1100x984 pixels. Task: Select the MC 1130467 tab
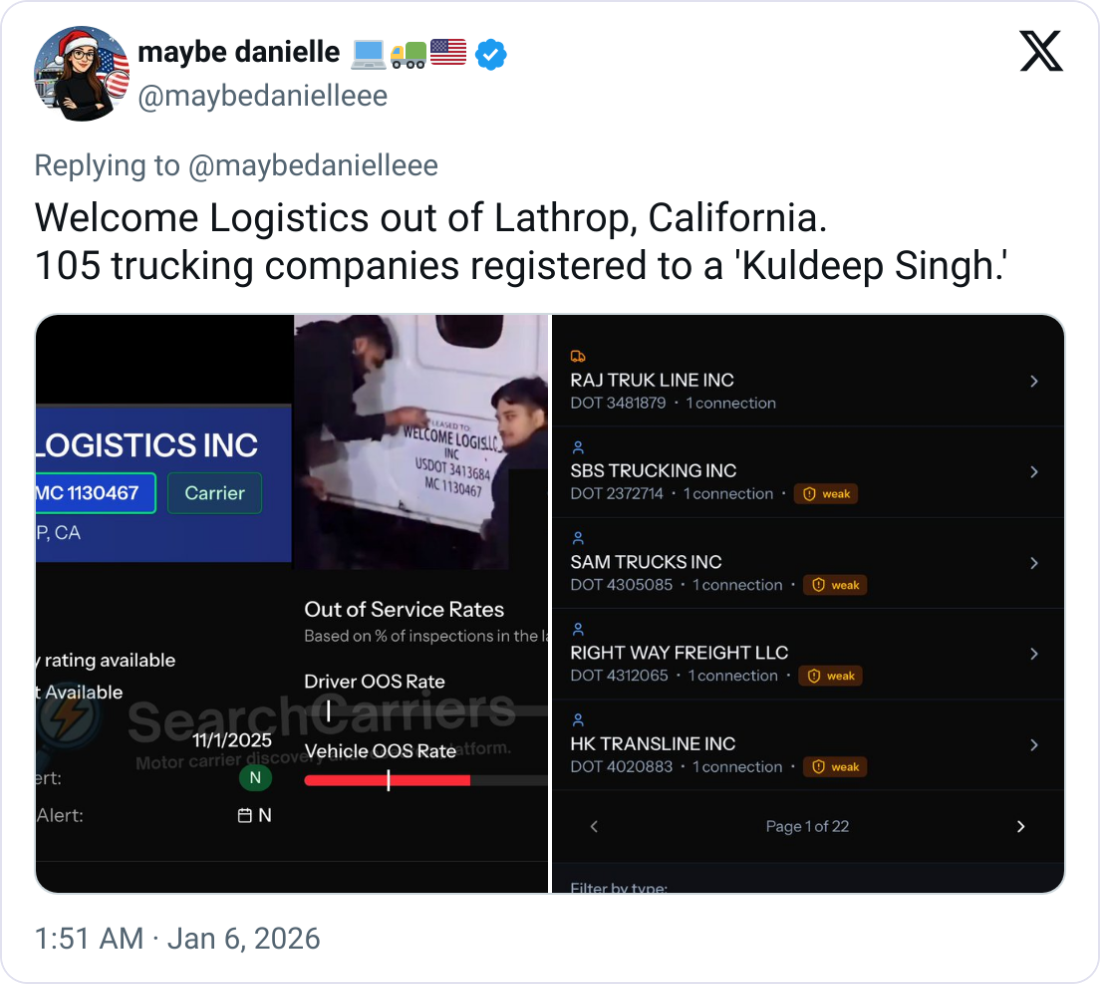(x=95, y=493)
